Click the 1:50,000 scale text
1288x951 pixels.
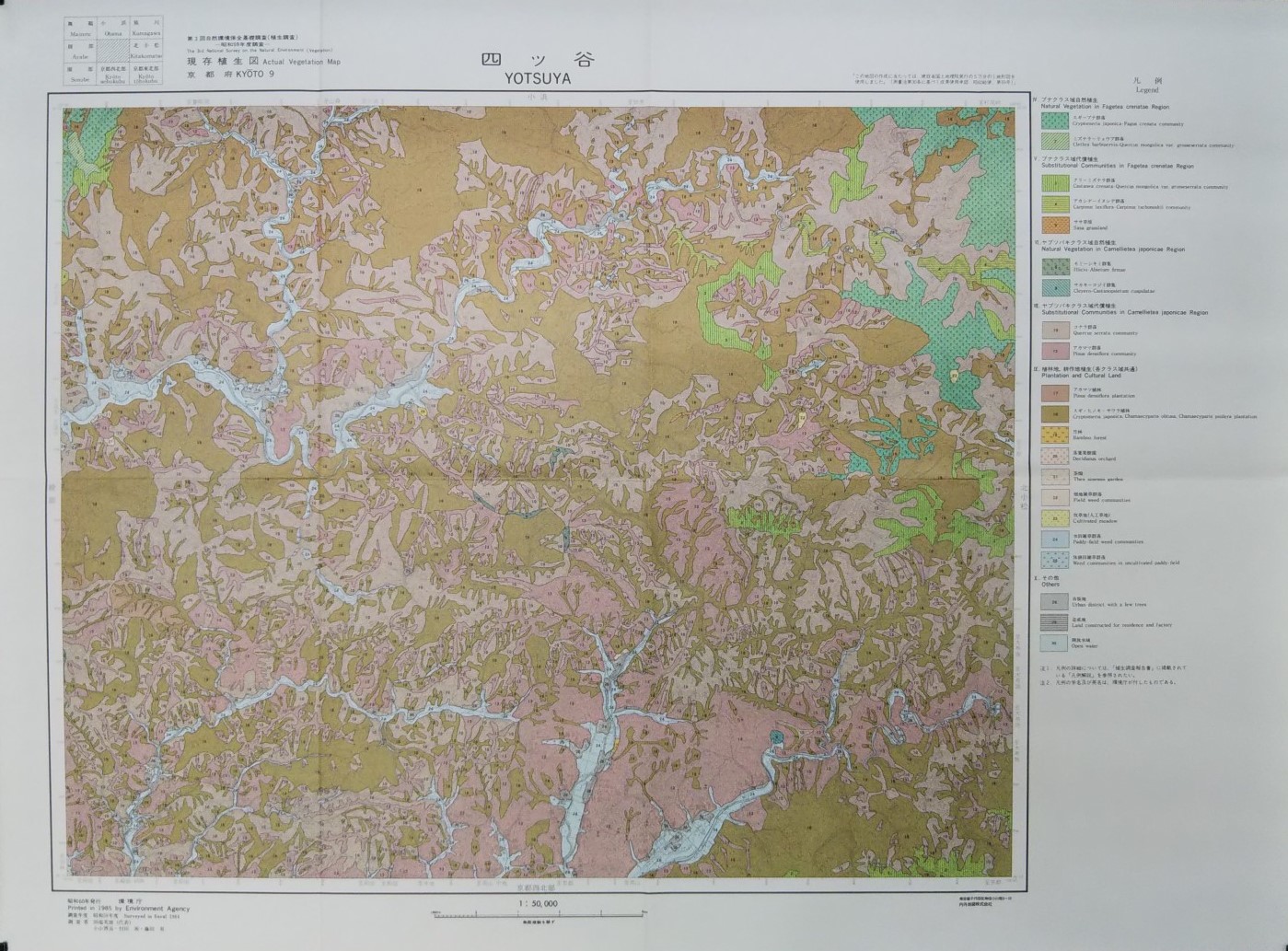pyautogui.click(x=538, y=904)
